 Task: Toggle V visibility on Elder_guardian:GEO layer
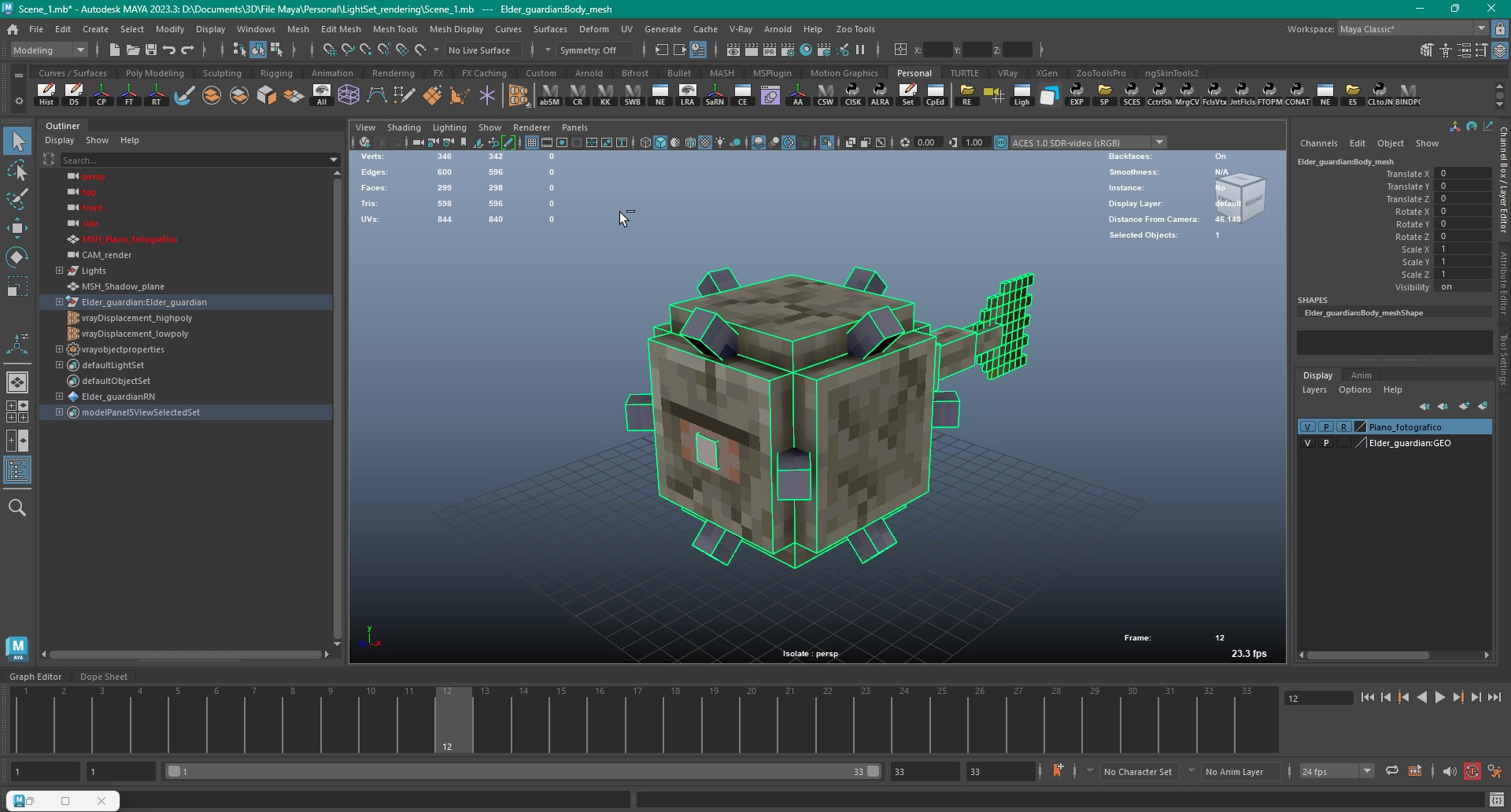pyautogui.click(x=1308, y=443)
